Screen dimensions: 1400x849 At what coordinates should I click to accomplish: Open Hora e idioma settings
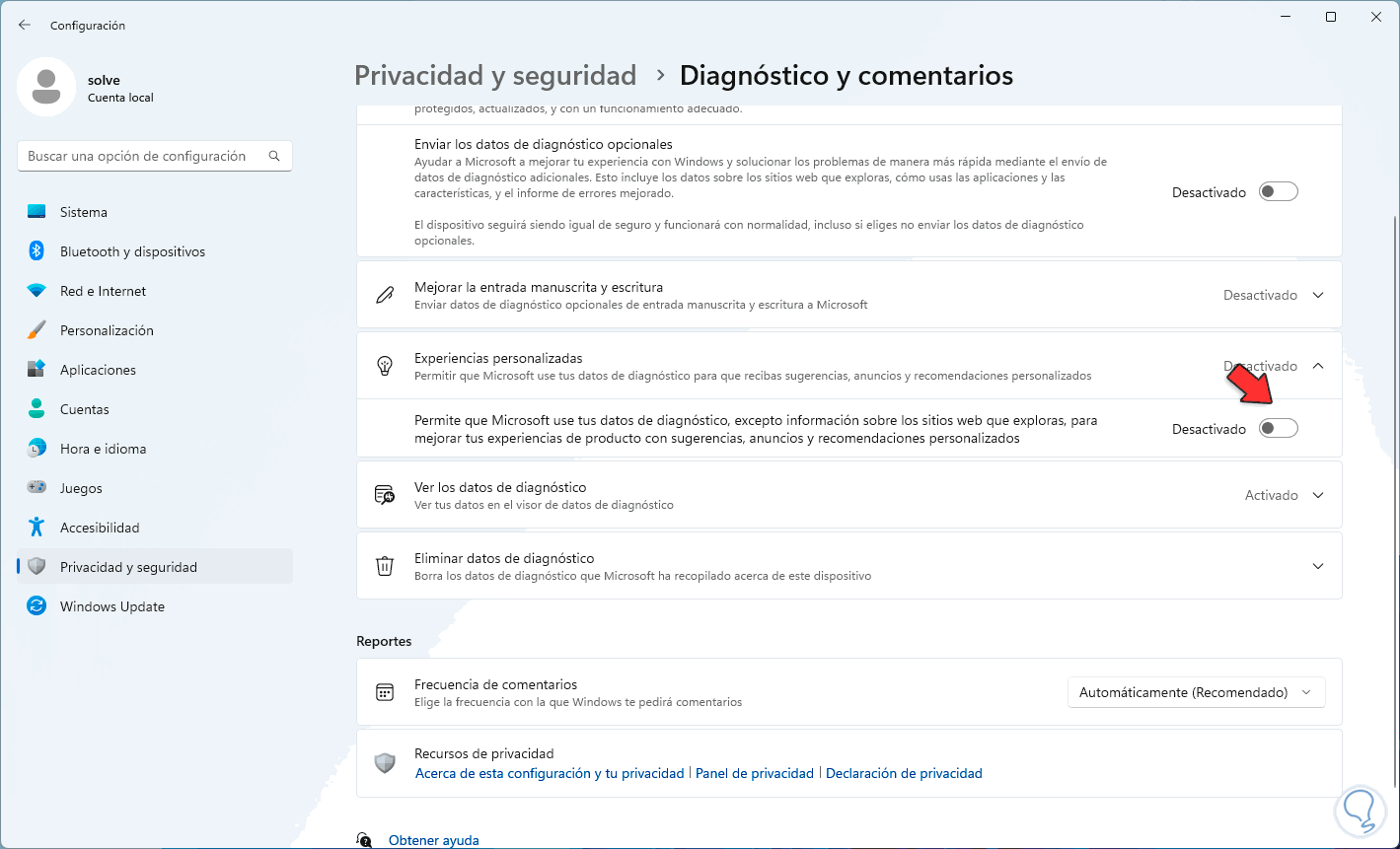(155, 449)
